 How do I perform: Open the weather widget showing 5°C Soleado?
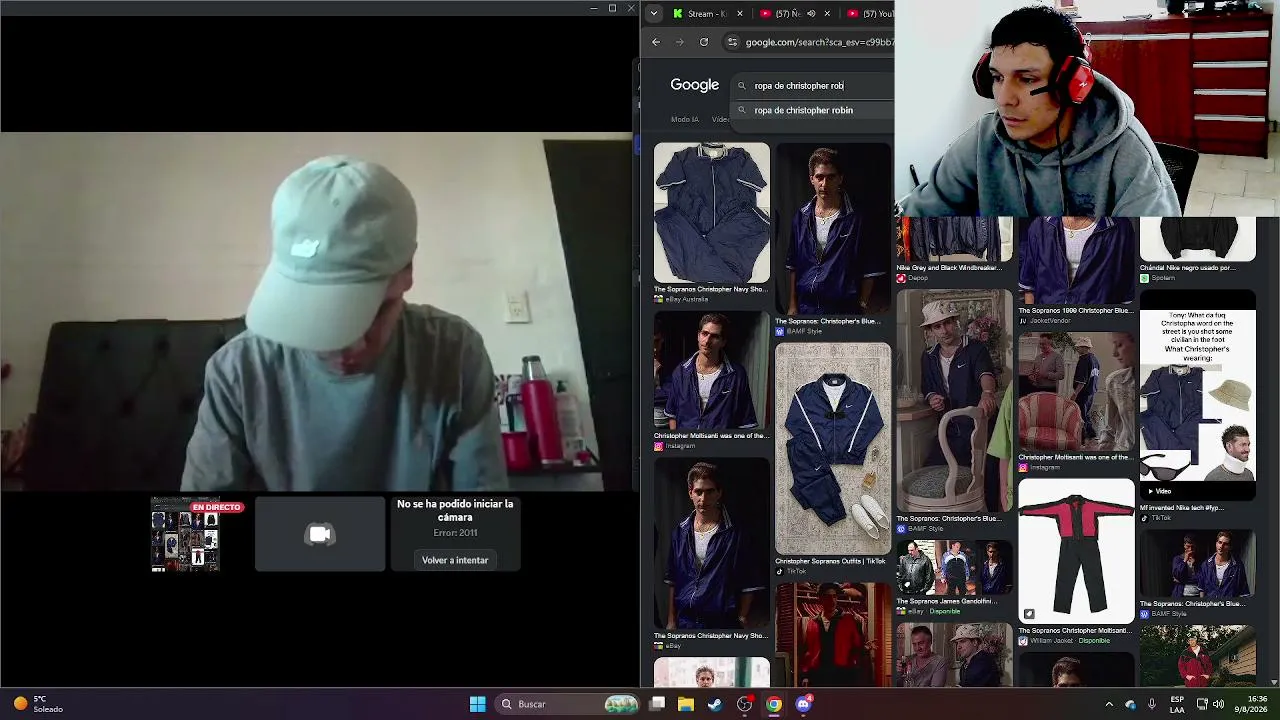(38, 704)
